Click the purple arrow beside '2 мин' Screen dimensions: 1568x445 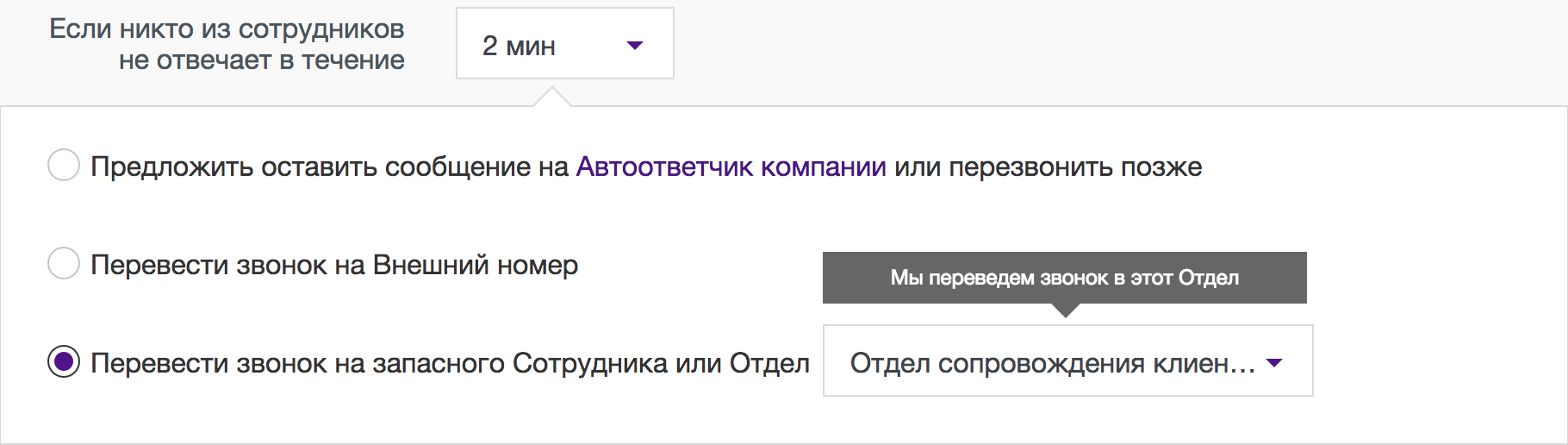click(x=635, y=46)
